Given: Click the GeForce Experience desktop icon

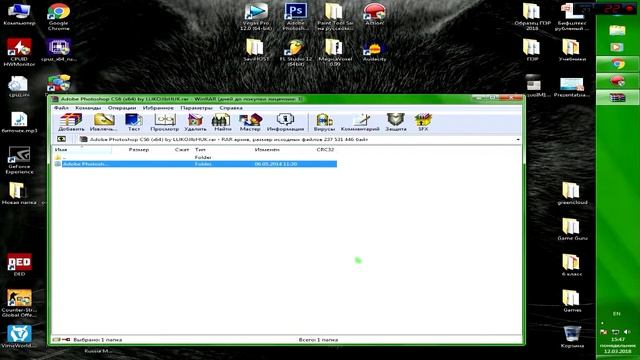Looking at the screenshot, I should click(19, 160).
